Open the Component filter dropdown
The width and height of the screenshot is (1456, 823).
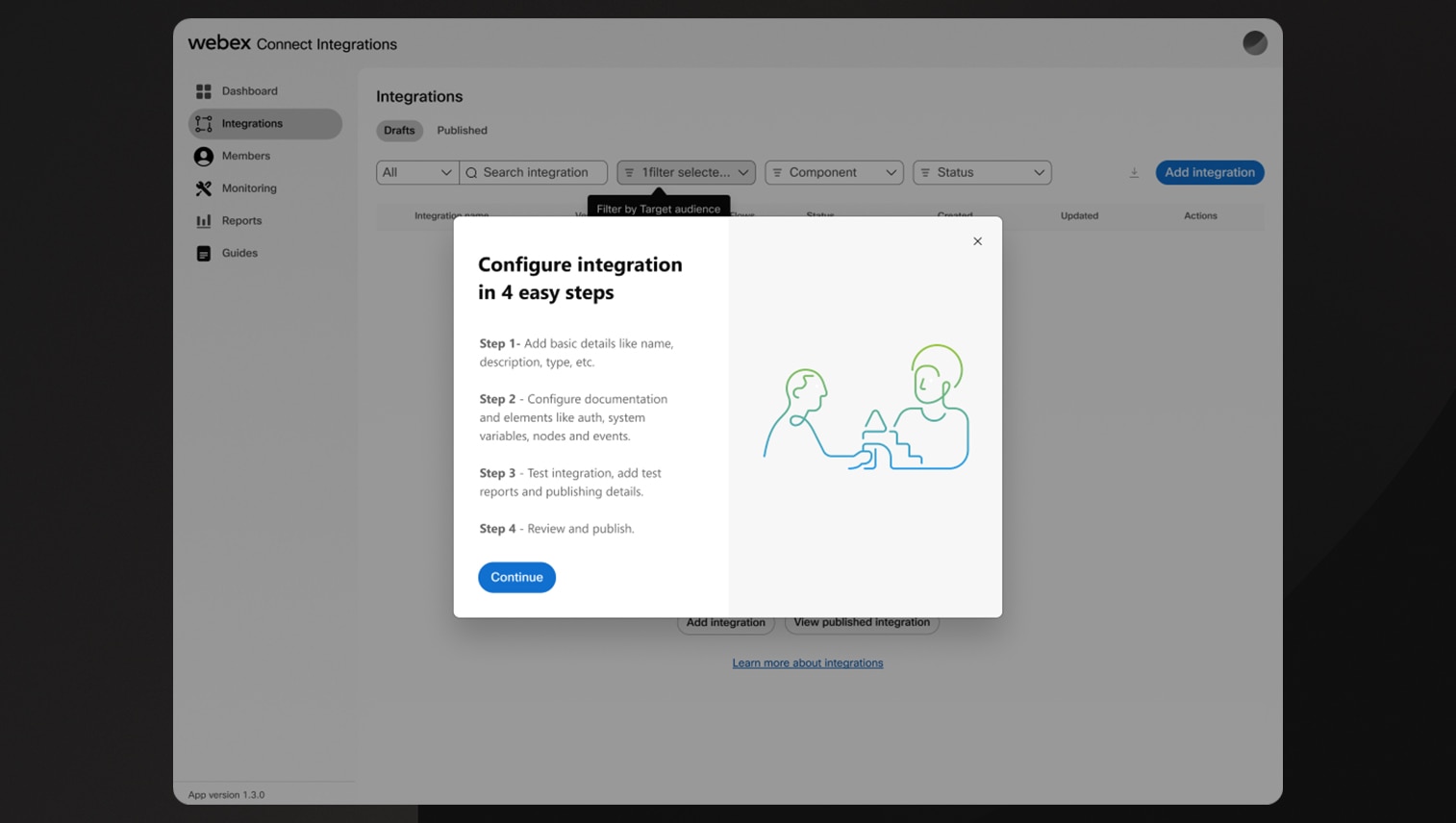(x=834, y=172)
